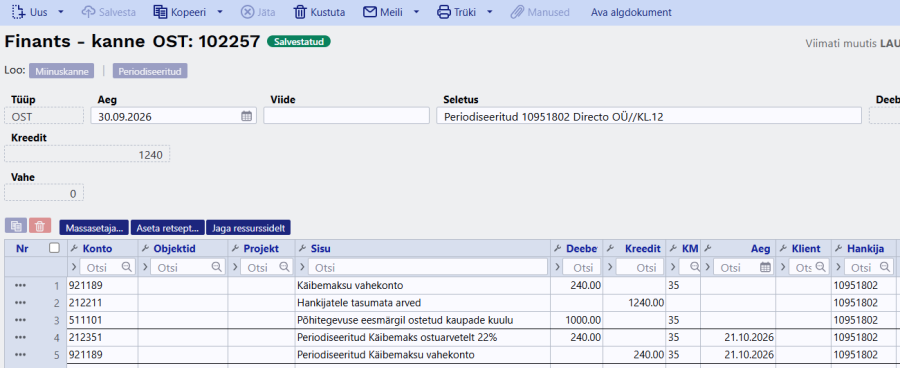The image size is (900, 368).
Task: Open row 1 three-dot menu
Action: coord(21,285)
